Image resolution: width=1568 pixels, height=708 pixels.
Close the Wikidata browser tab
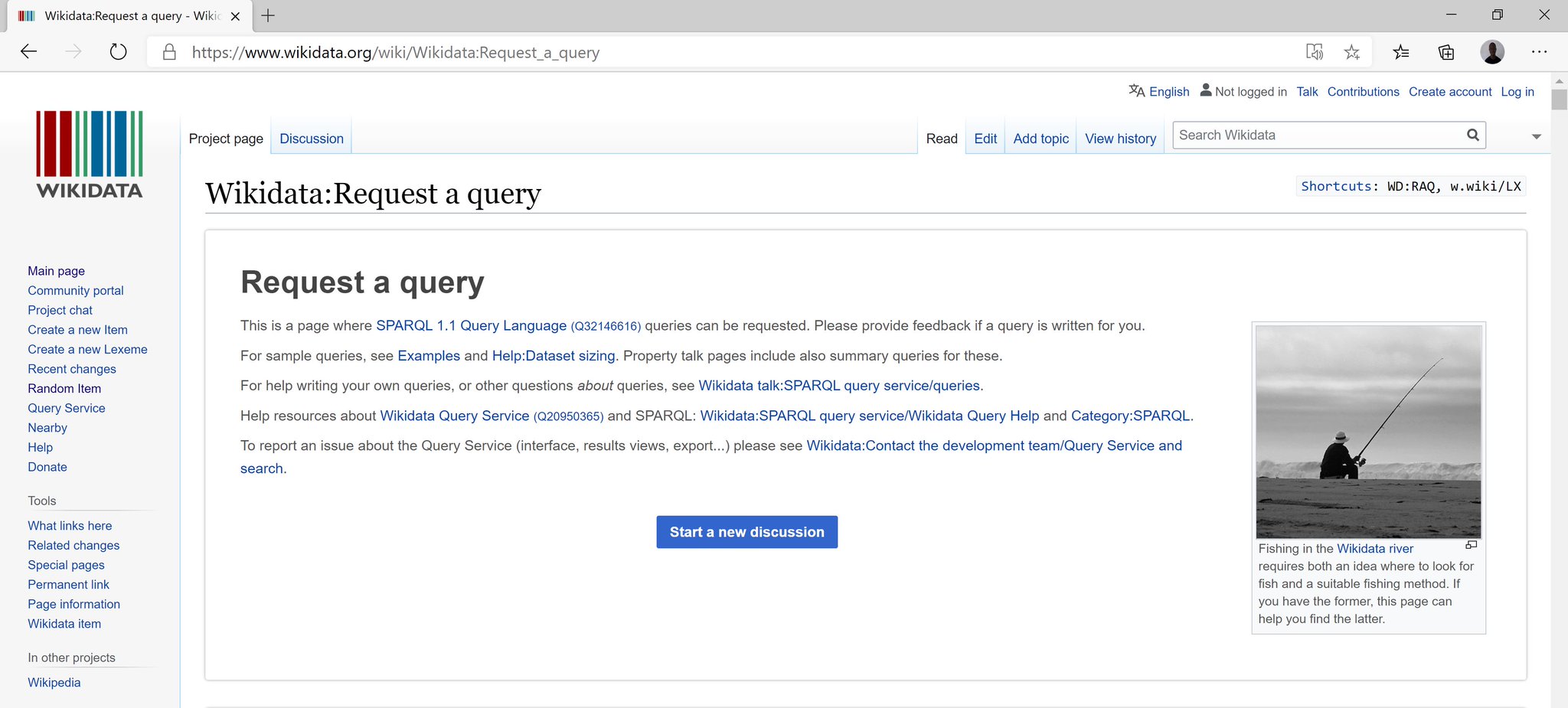click(235, 16)
